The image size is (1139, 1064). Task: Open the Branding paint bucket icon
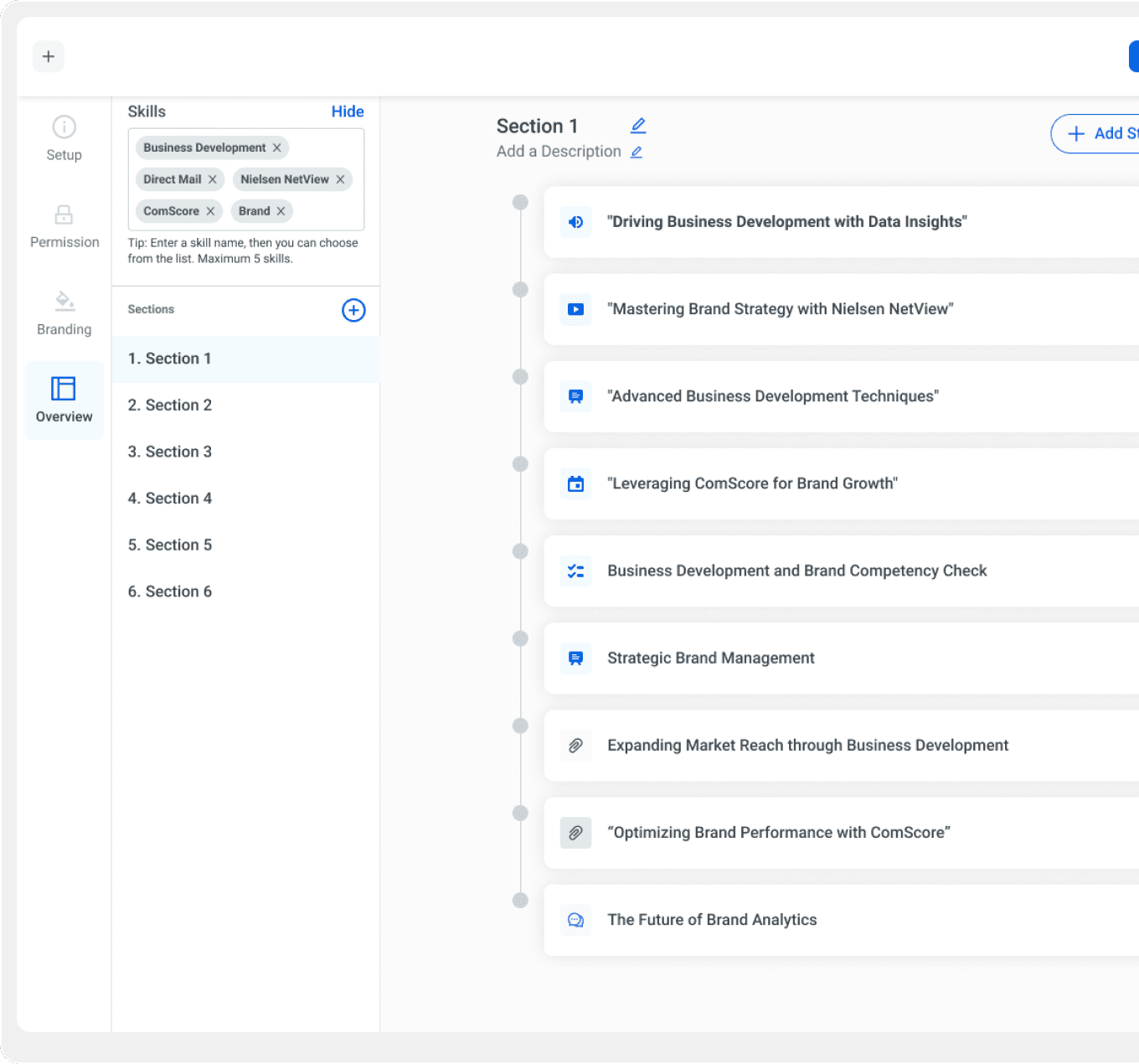point(64,301)
